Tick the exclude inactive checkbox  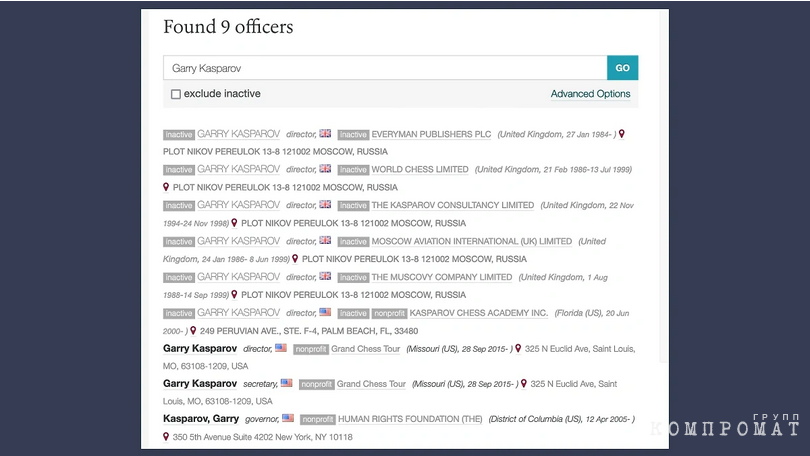click(176, 94)
